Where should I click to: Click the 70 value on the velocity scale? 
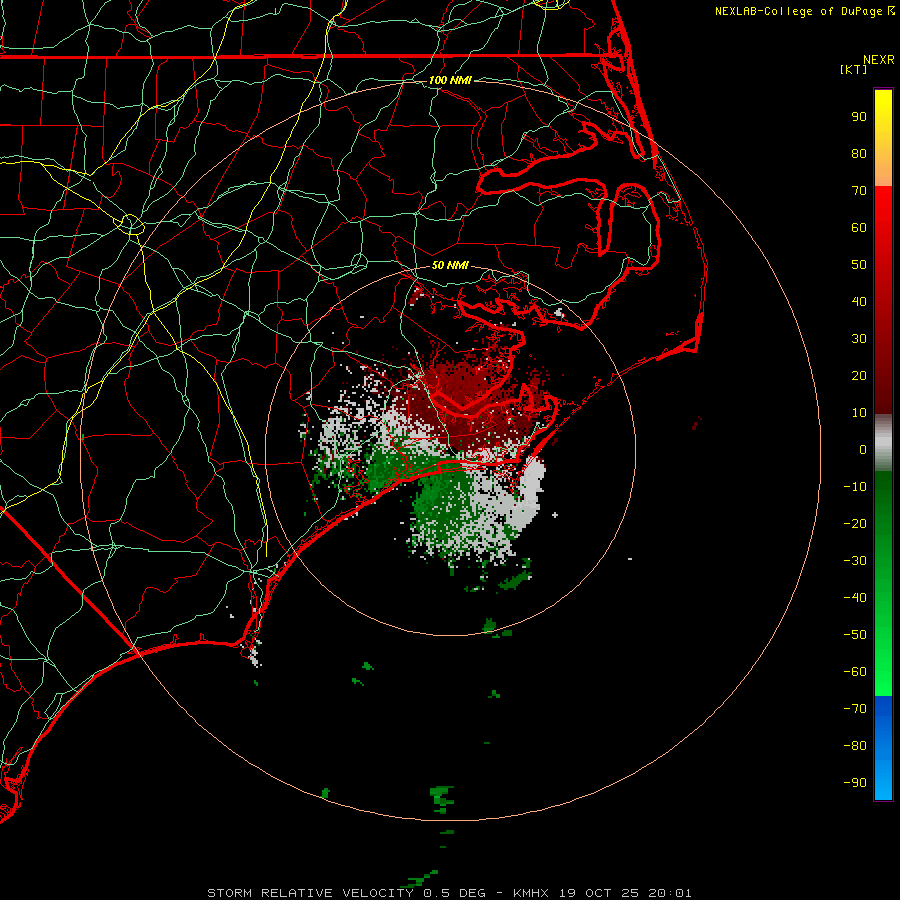tap(859, 191)
